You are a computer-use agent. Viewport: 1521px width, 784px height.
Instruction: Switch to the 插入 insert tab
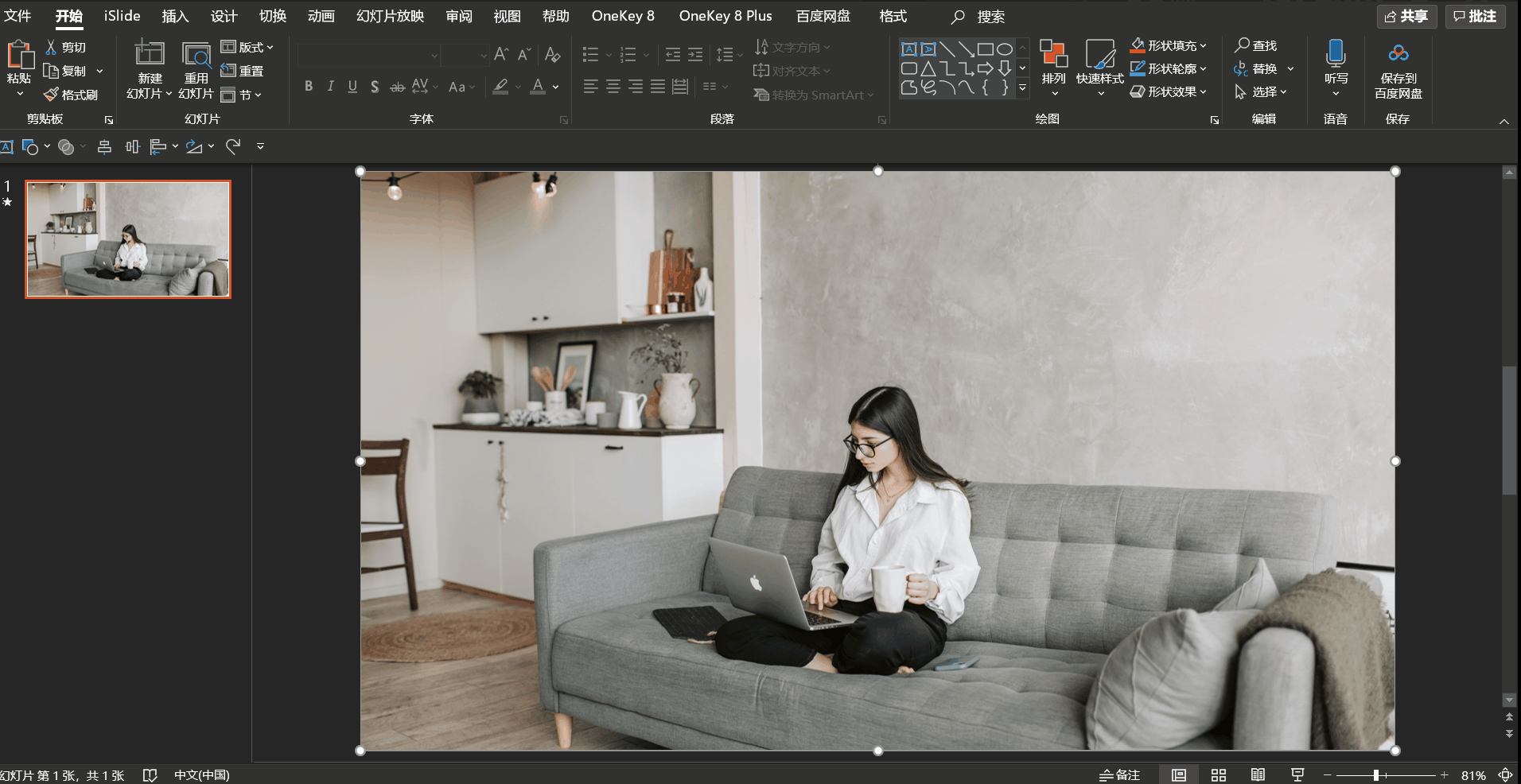(x=175, y=16)
